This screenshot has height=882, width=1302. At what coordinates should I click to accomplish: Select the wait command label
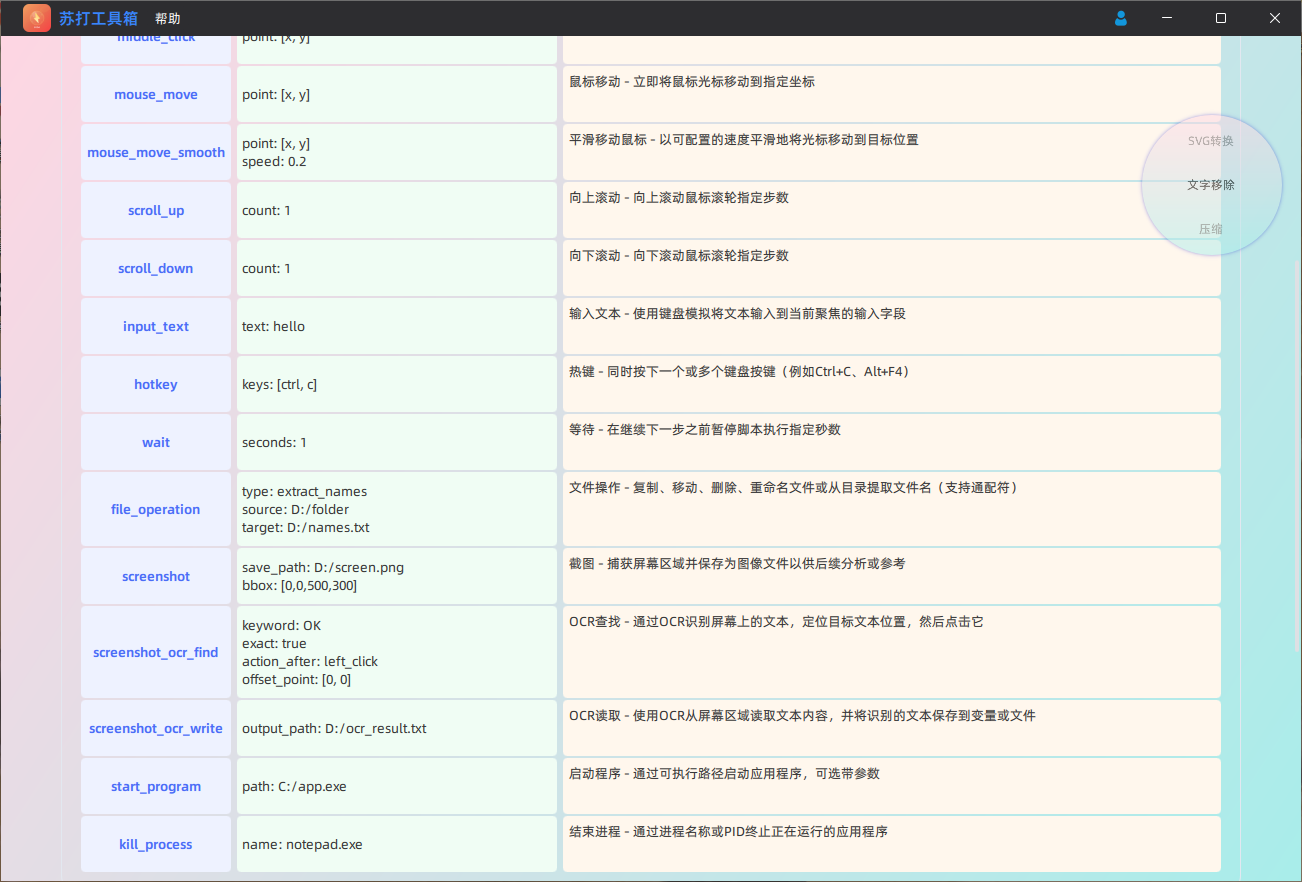[156, 443]
